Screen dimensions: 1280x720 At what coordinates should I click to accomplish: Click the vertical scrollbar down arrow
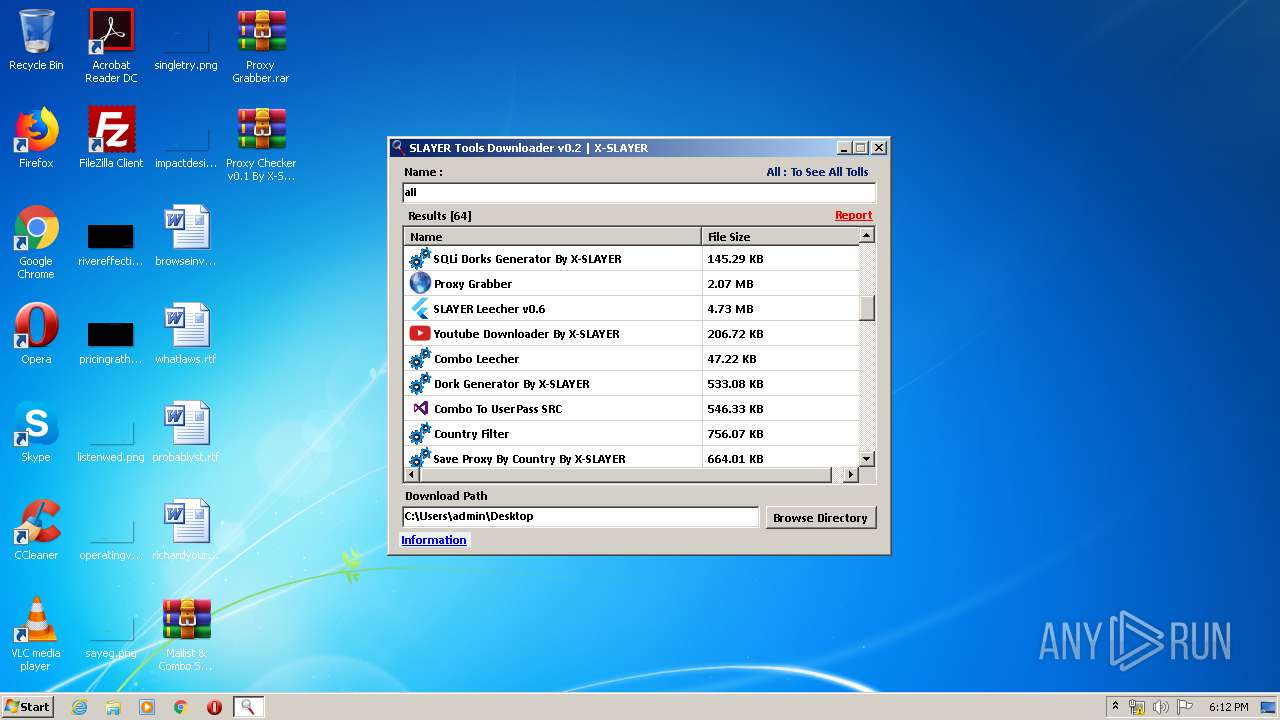[867, 459]
